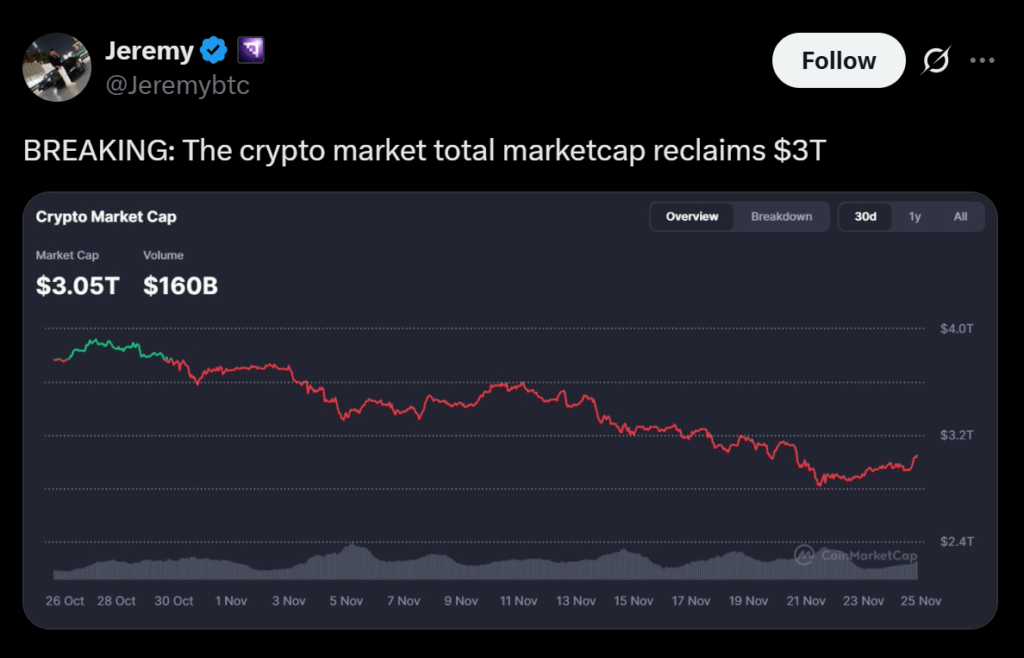Click the $160B volume value
Image resolution: width=1024 pixels, height=658 pixels.
click(180, 286)
